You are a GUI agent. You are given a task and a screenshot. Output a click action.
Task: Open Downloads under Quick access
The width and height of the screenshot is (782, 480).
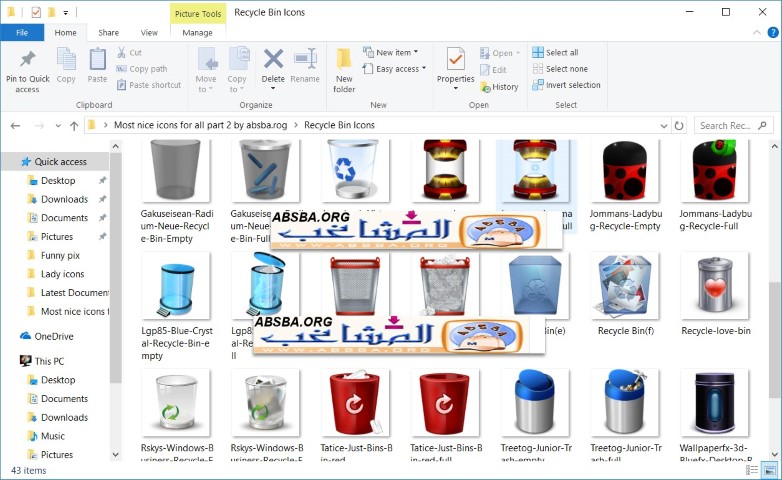[64, 199]
